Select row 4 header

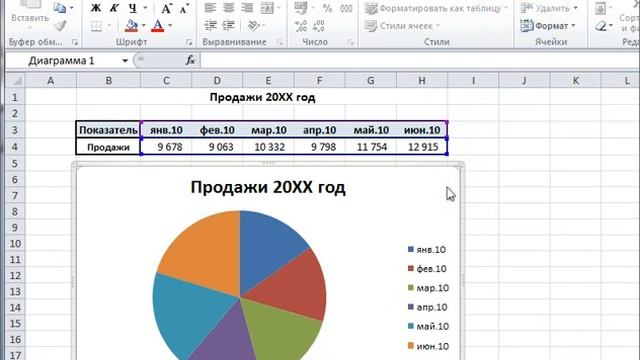15,147
